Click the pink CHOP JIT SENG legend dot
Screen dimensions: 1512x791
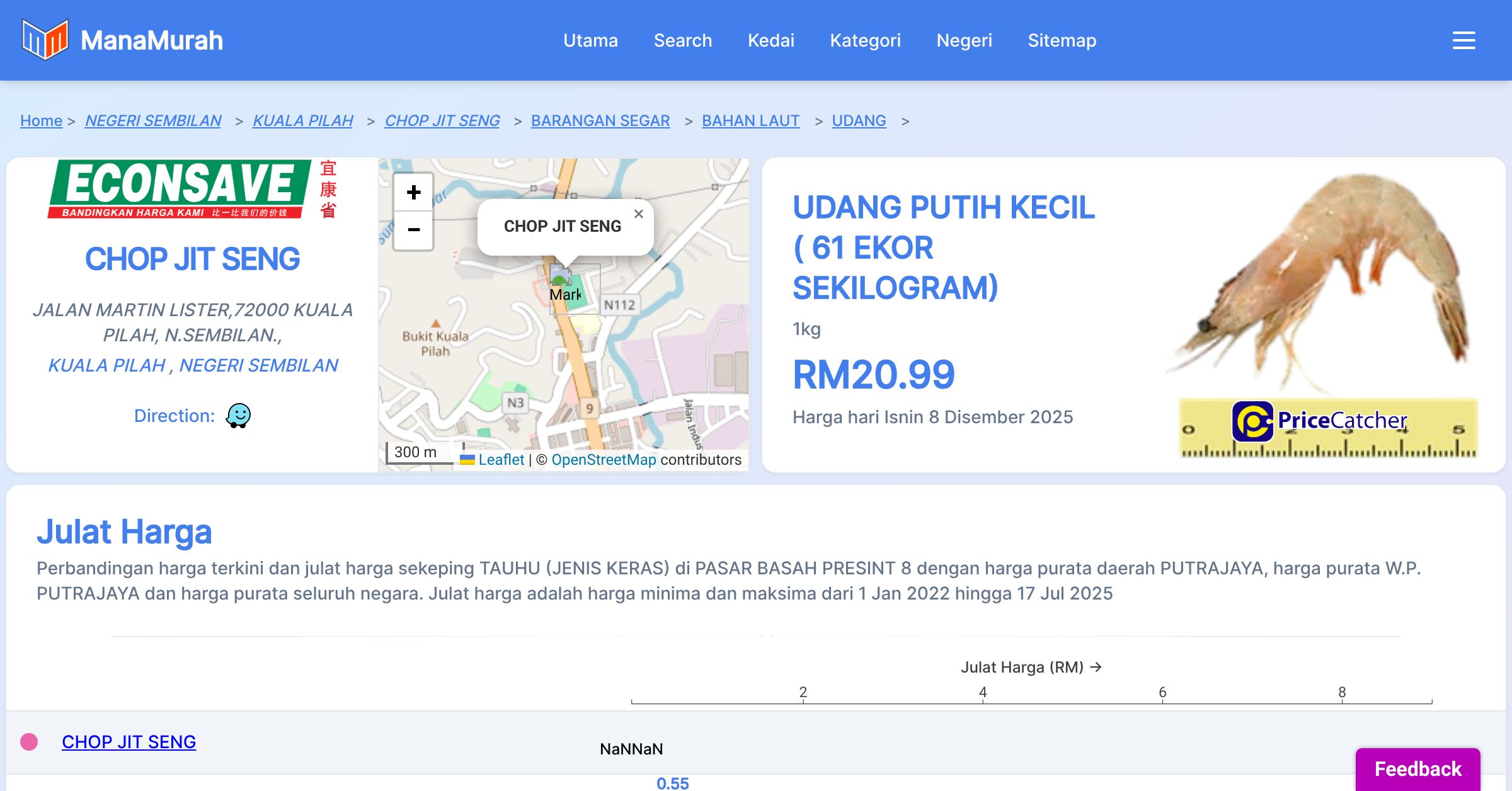click(x=29, y=742)
